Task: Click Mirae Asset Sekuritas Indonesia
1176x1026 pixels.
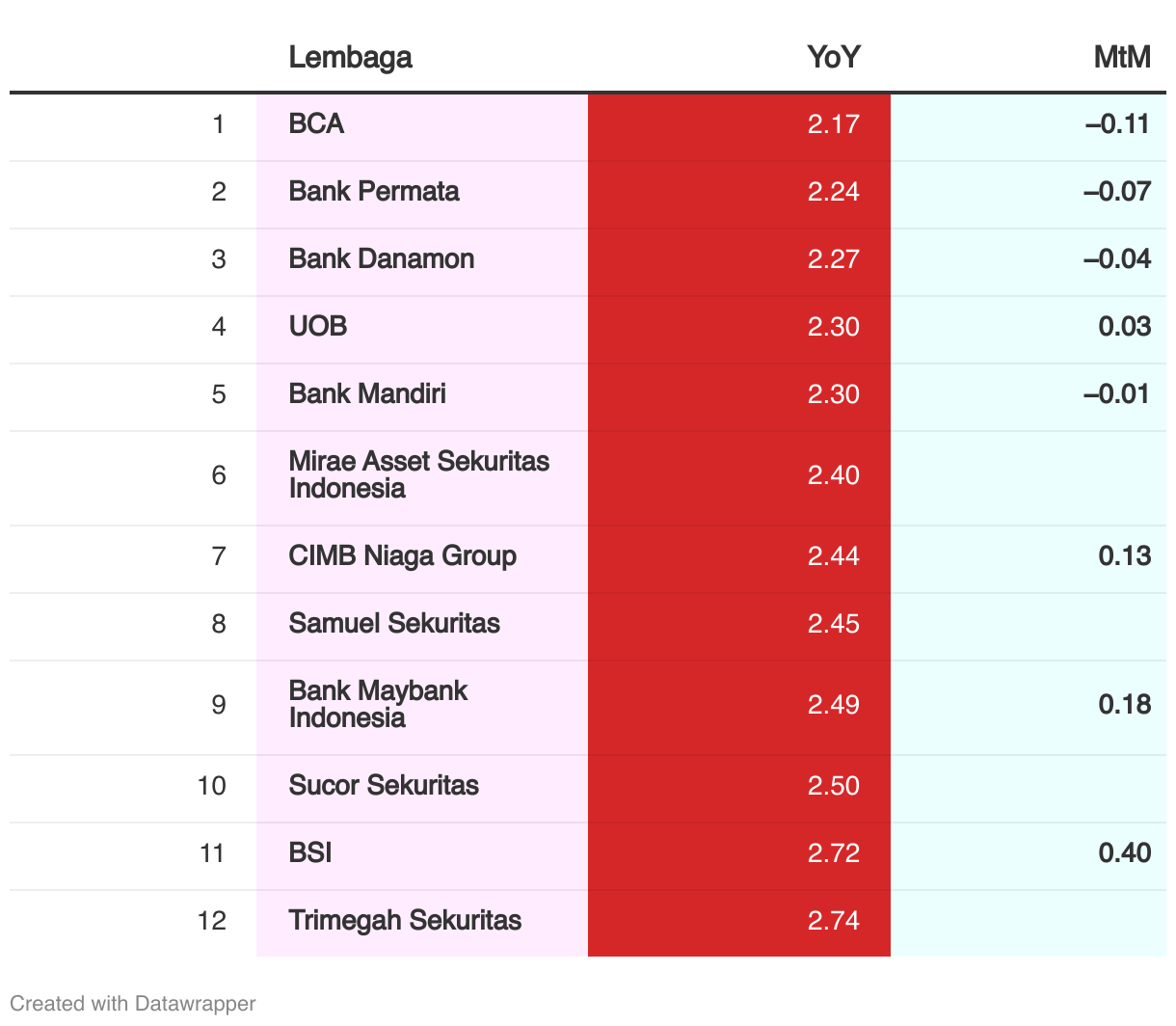Action: (418, 475)
